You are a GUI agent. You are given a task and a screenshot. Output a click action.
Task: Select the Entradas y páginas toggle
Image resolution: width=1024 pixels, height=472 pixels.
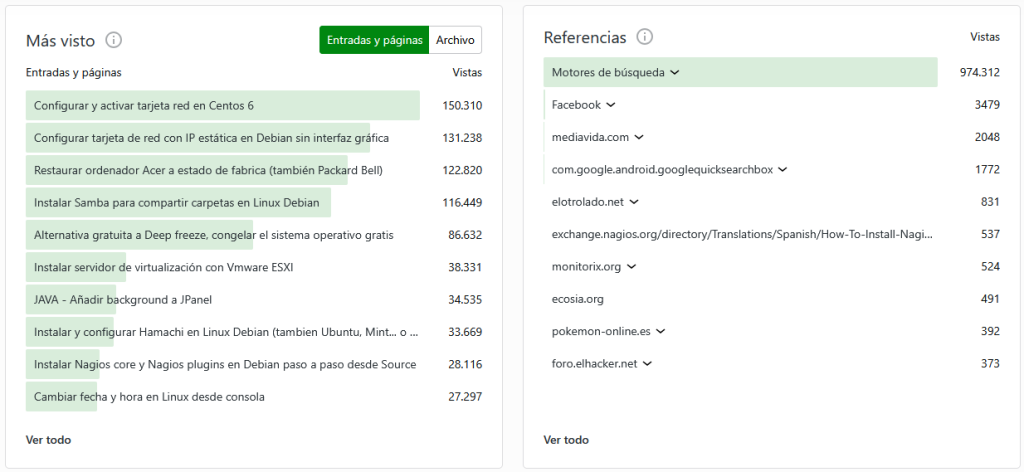pos(374,40)
